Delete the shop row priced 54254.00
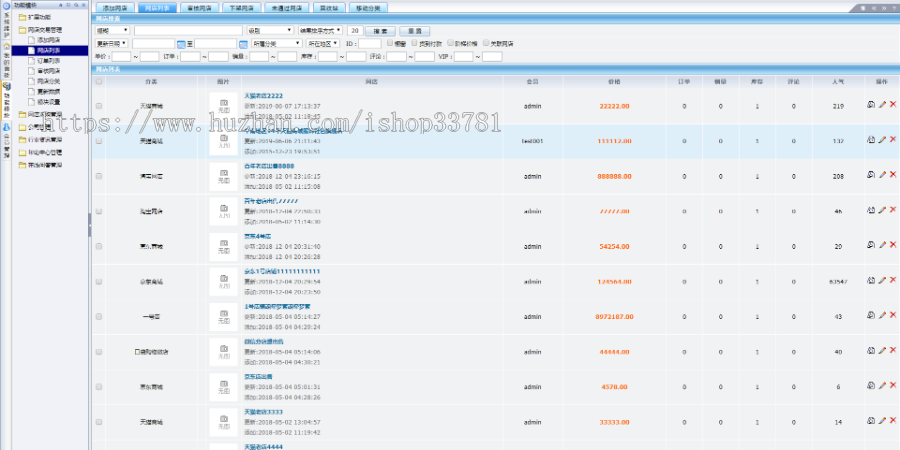900x450 pixels. pos(893,245)
